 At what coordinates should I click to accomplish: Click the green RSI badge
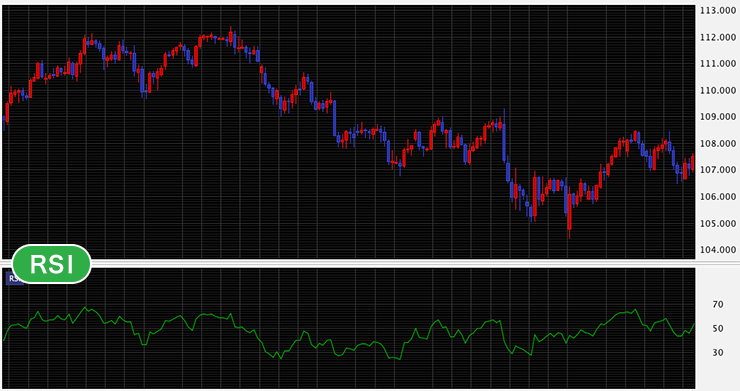click(x=51, y=264)
